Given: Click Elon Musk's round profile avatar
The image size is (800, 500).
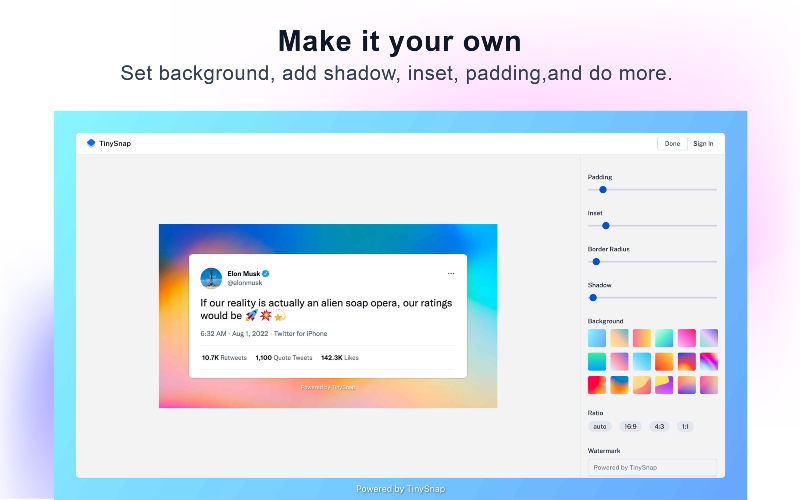Looking at the screenshot, I should [x=211, y=278].
